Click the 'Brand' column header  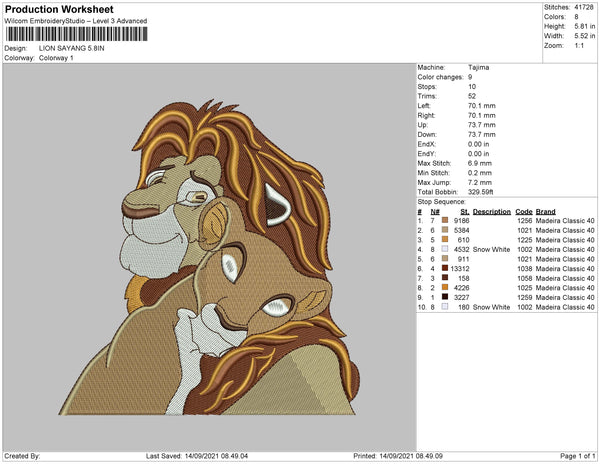point(545,212)
